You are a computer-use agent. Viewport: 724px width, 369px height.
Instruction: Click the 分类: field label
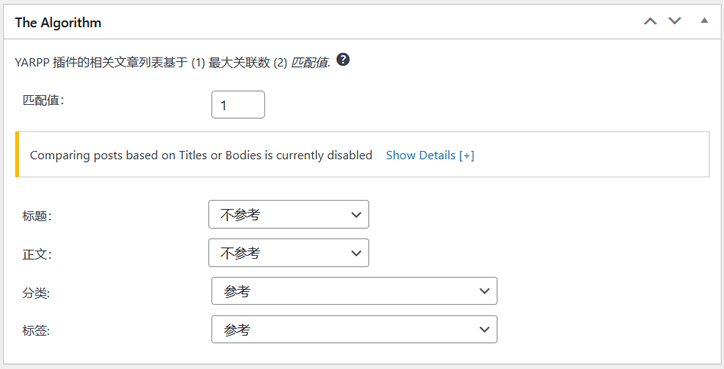click(x=36, y=293)
